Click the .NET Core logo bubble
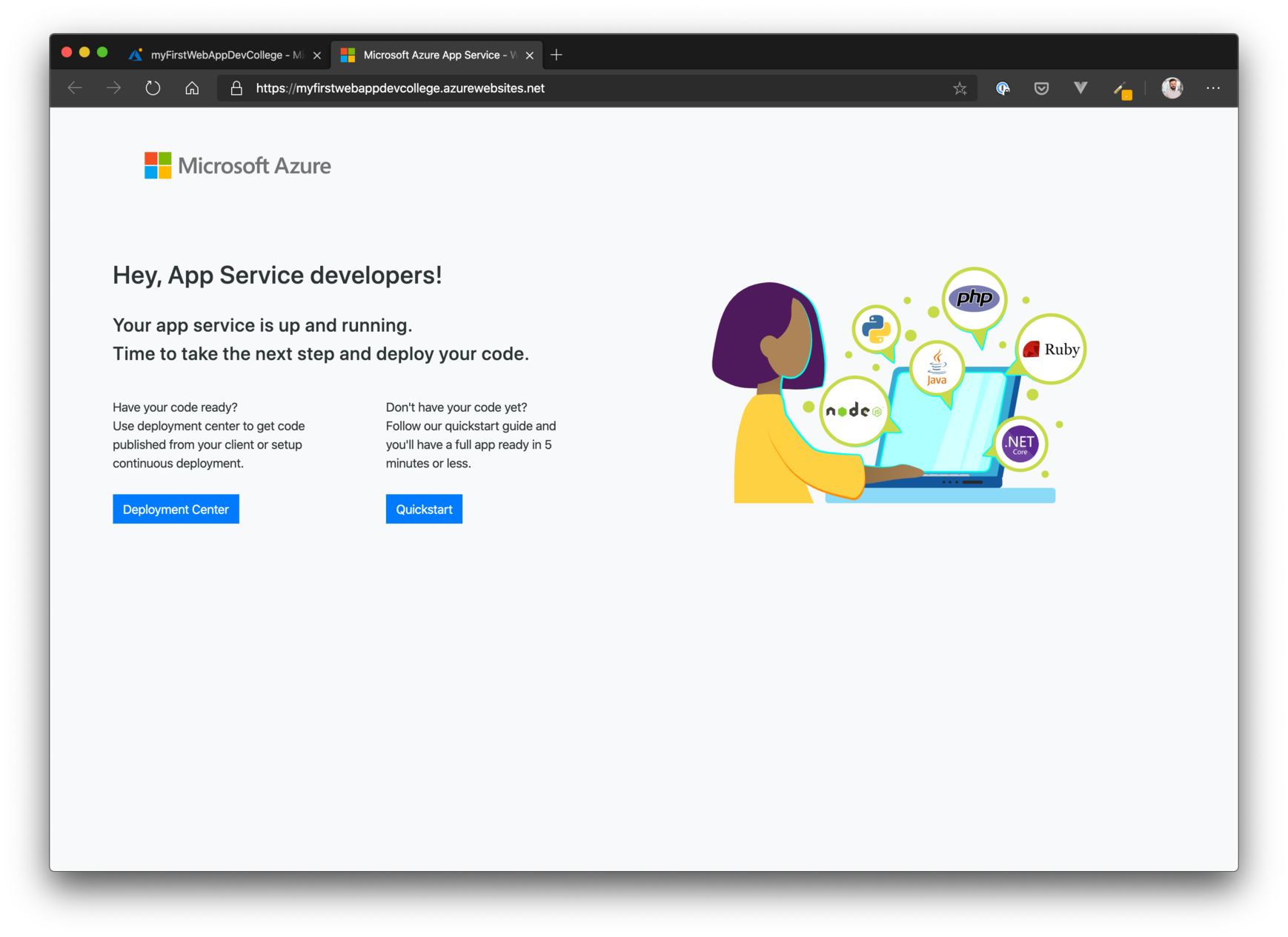Screen dimensions: 1288x937 (x=1020, y=444)
